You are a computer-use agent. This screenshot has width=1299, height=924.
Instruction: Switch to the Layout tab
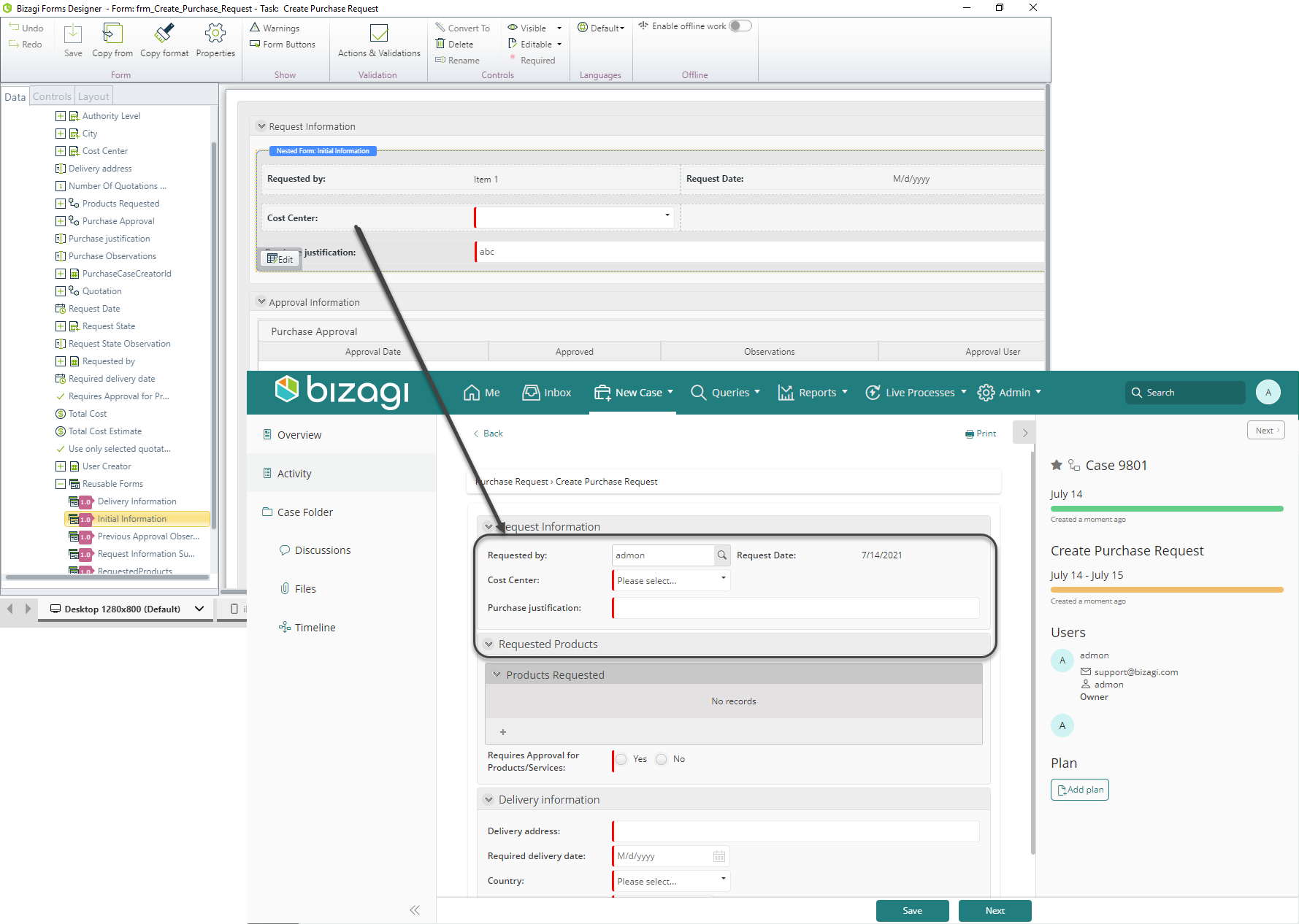click(93, 96)
